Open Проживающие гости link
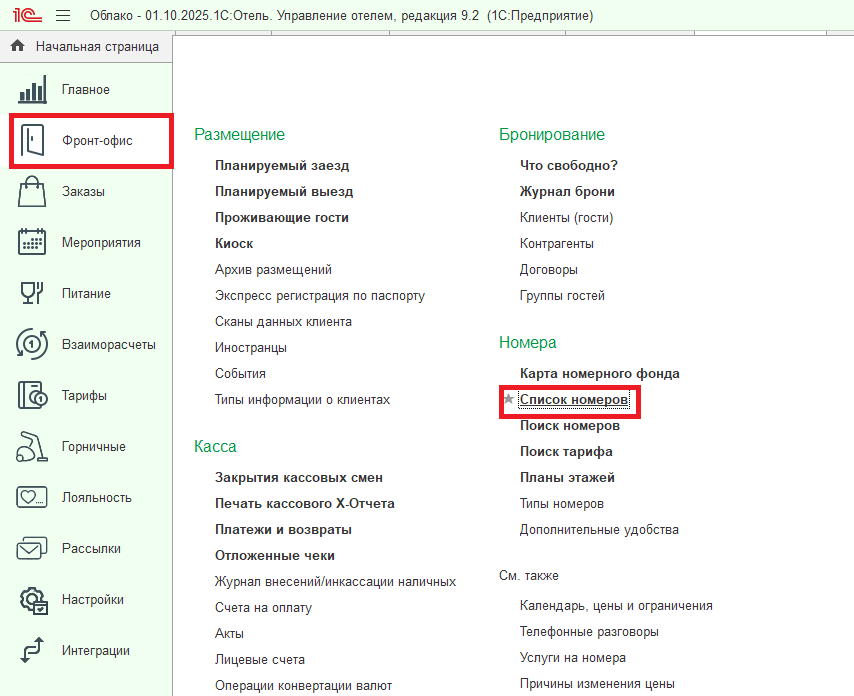Viewport: 854px width, 696px height. 282,217
